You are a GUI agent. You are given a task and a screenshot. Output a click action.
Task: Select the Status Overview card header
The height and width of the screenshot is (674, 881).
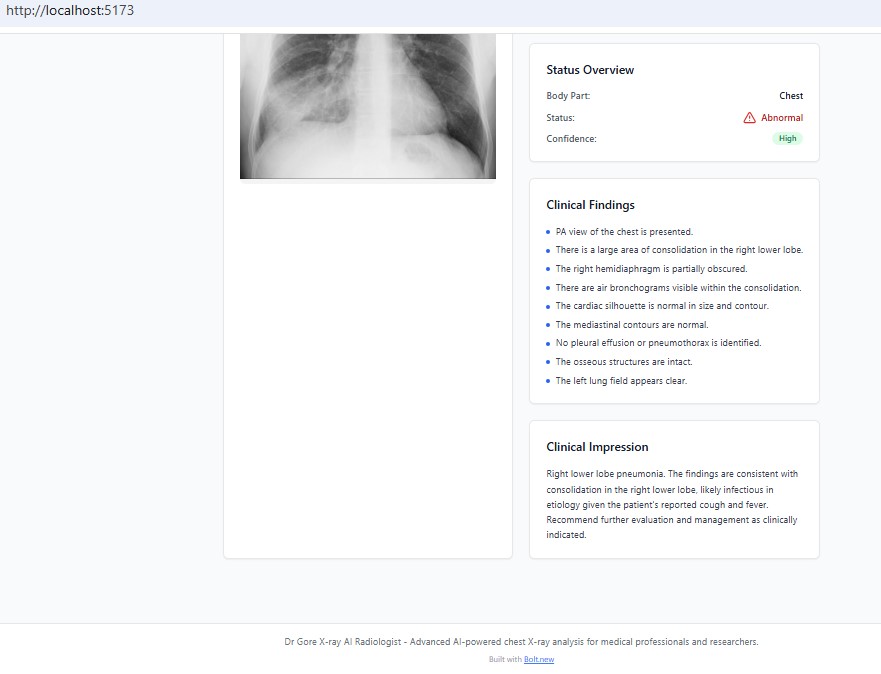click(x=590, y=70)
